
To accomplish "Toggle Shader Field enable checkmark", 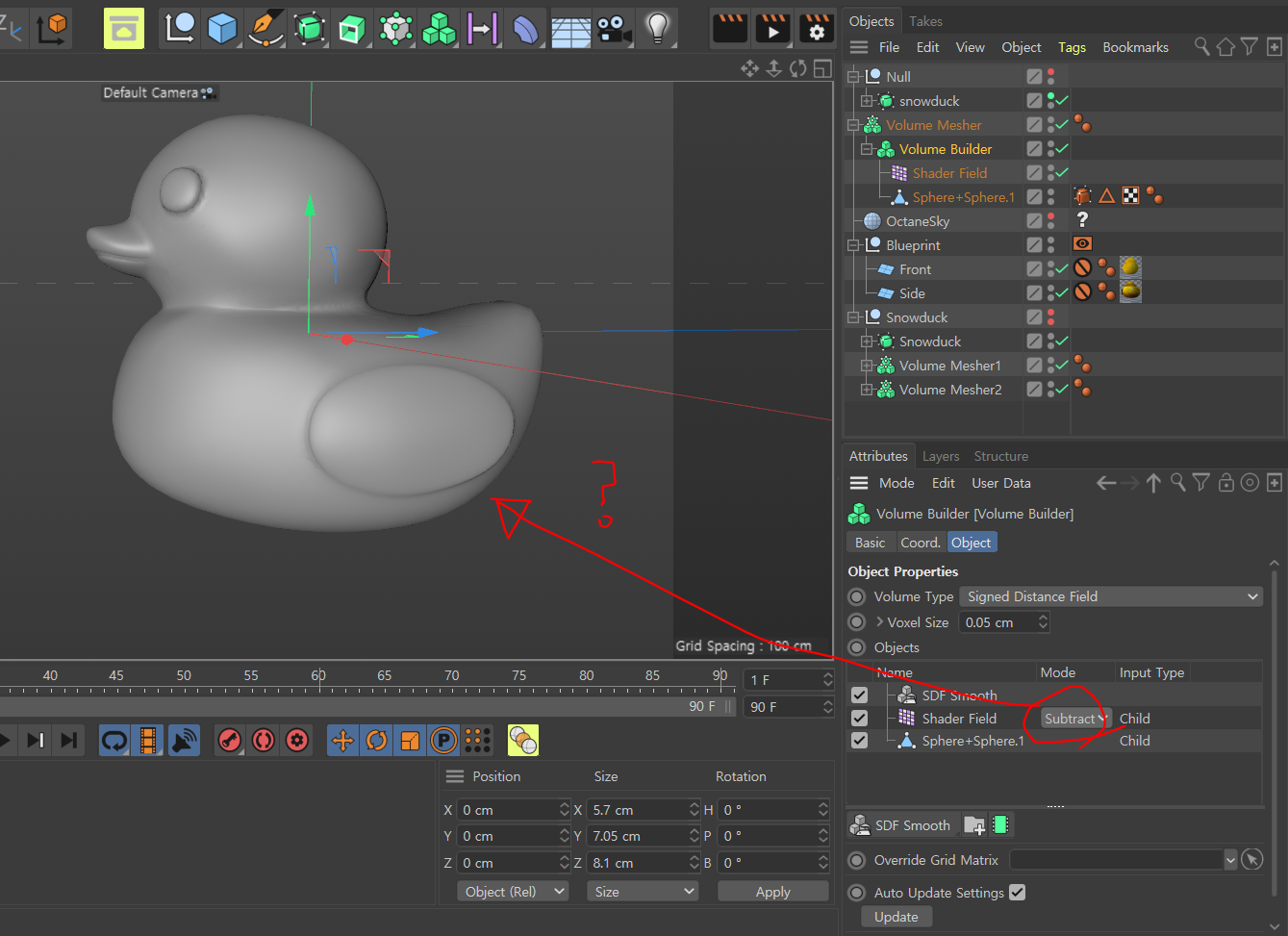I will point(1061,172).
